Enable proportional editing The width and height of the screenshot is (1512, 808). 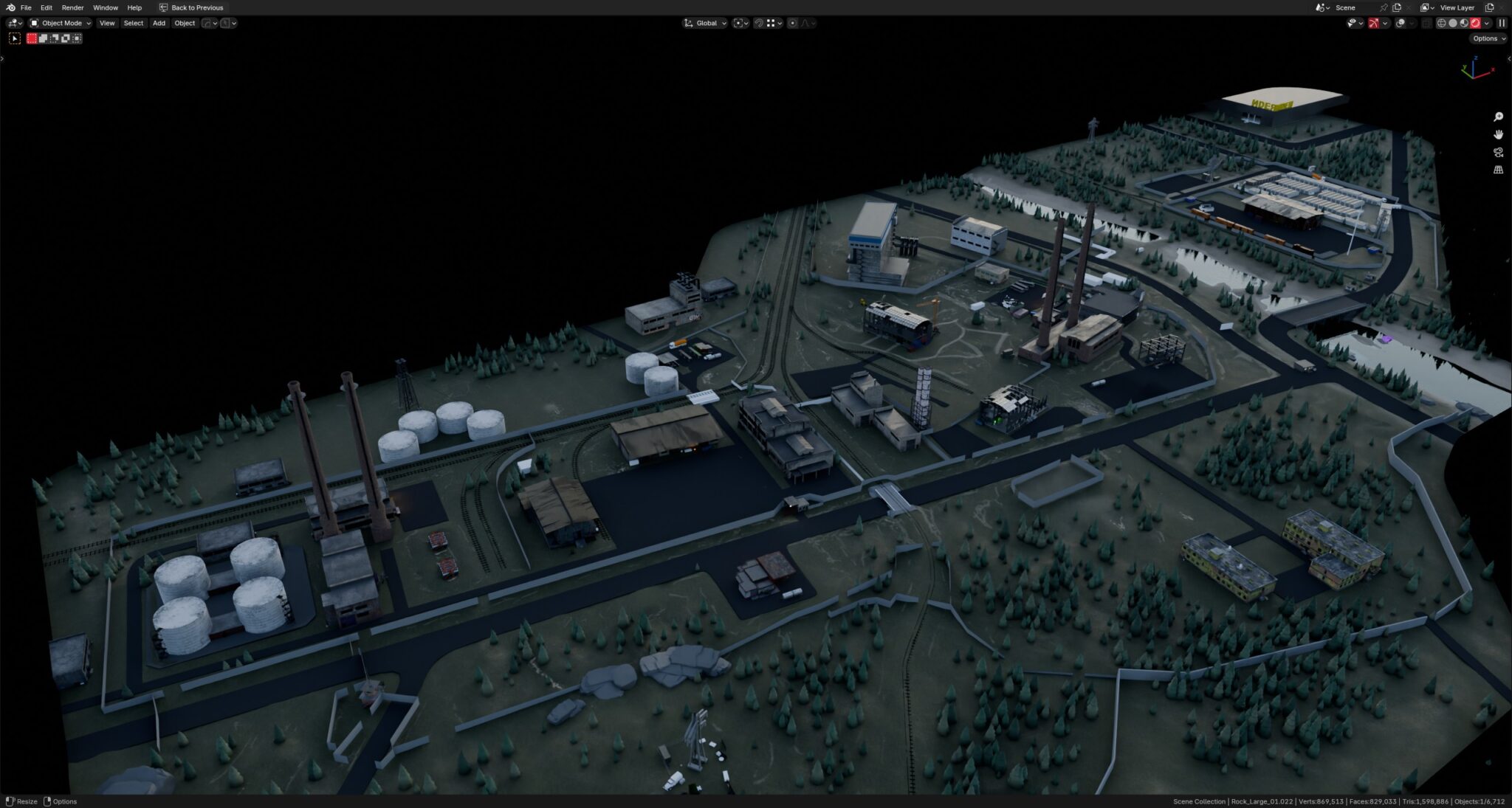(x=791, y=23)
